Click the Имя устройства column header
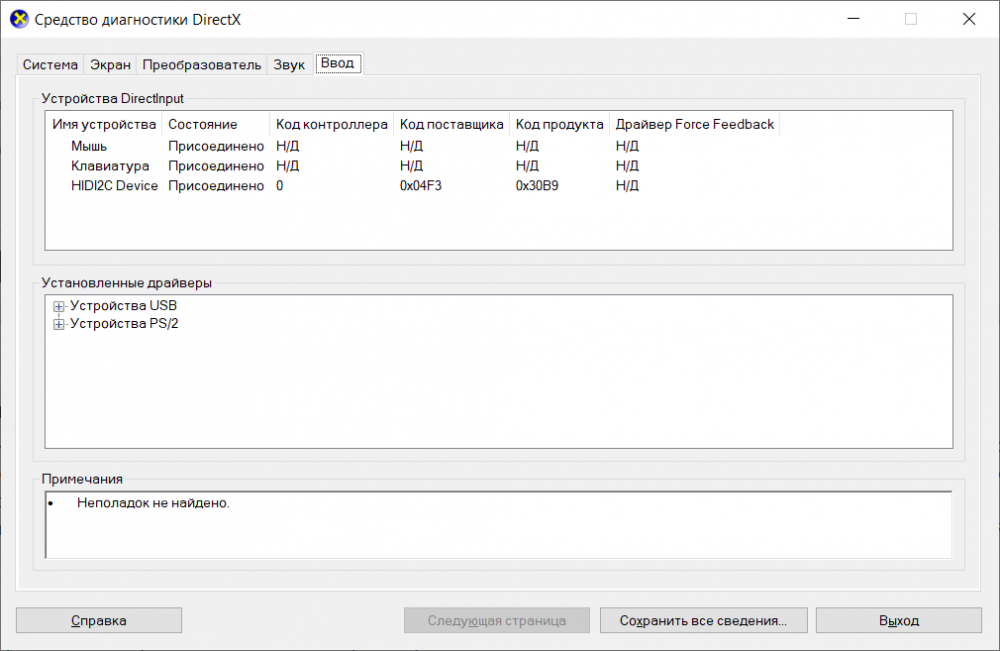Screen dimensions: 1000x651 pos(104,125)
